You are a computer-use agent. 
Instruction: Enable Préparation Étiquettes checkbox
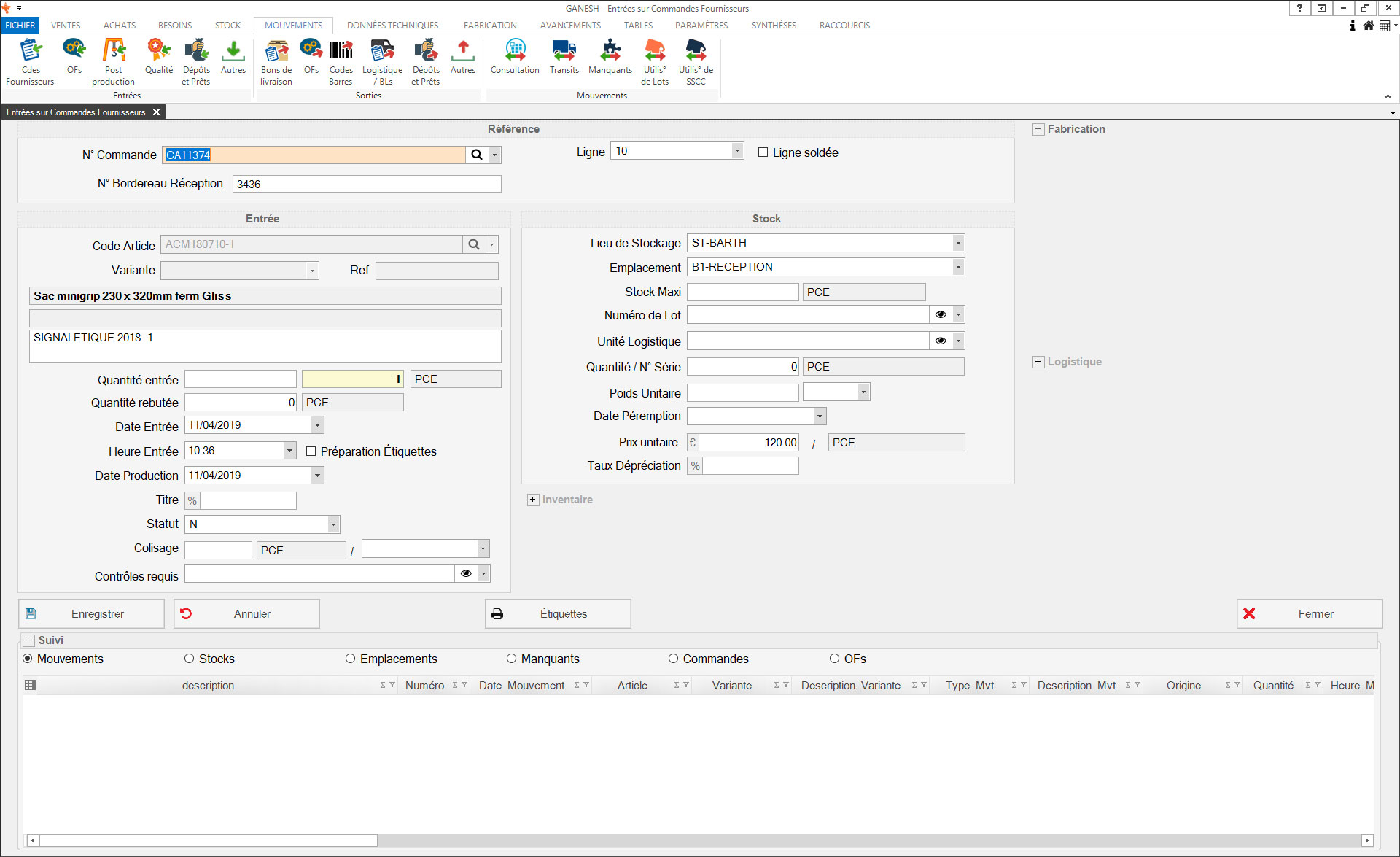(311, 451)
